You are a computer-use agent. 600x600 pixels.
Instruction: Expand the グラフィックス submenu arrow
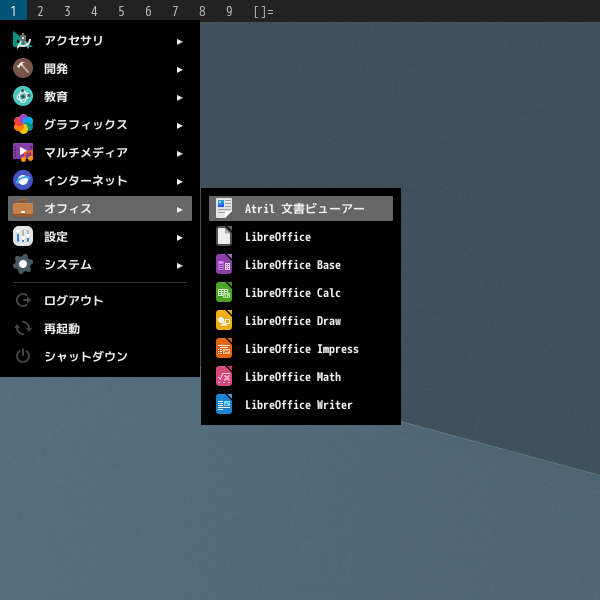[x=179, y=126]
